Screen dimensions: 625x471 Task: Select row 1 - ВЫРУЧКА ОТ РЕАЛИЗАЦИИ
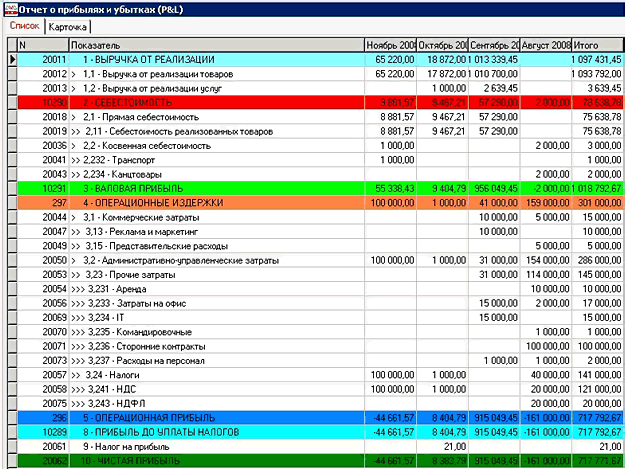(x=320, y=60)
